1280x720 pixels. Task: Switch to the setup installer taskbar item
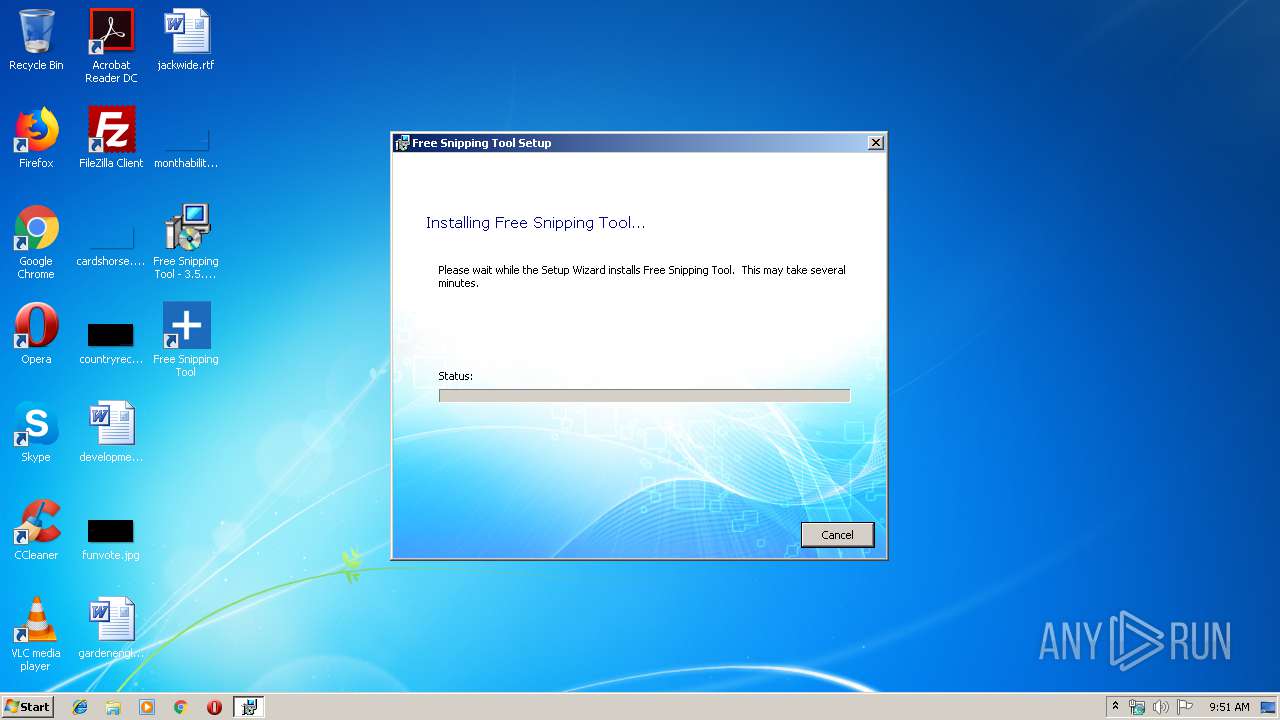click(249, 707)
